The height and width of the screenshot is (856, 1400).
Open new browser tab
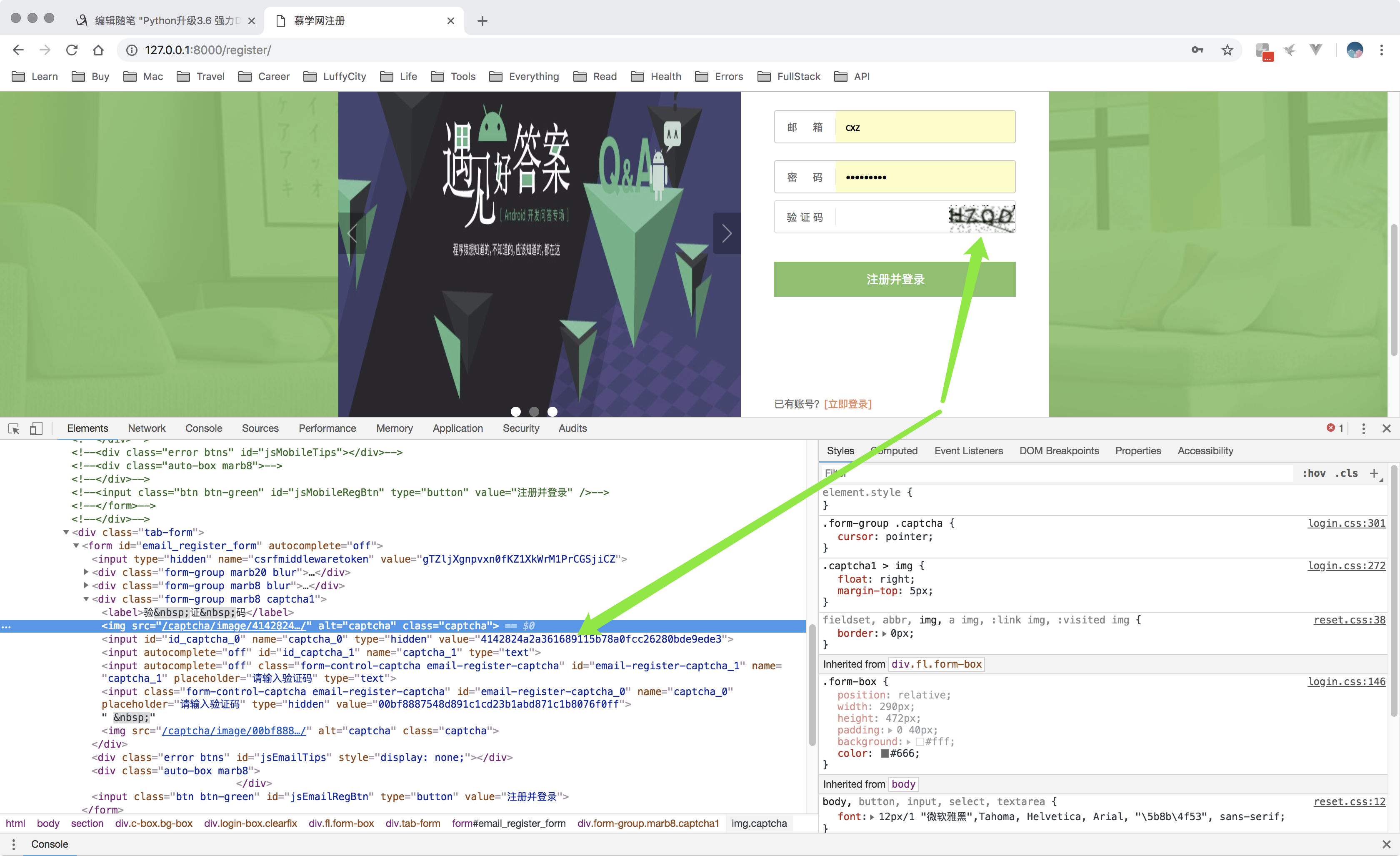pyautogui.click(x=482, y=21)
